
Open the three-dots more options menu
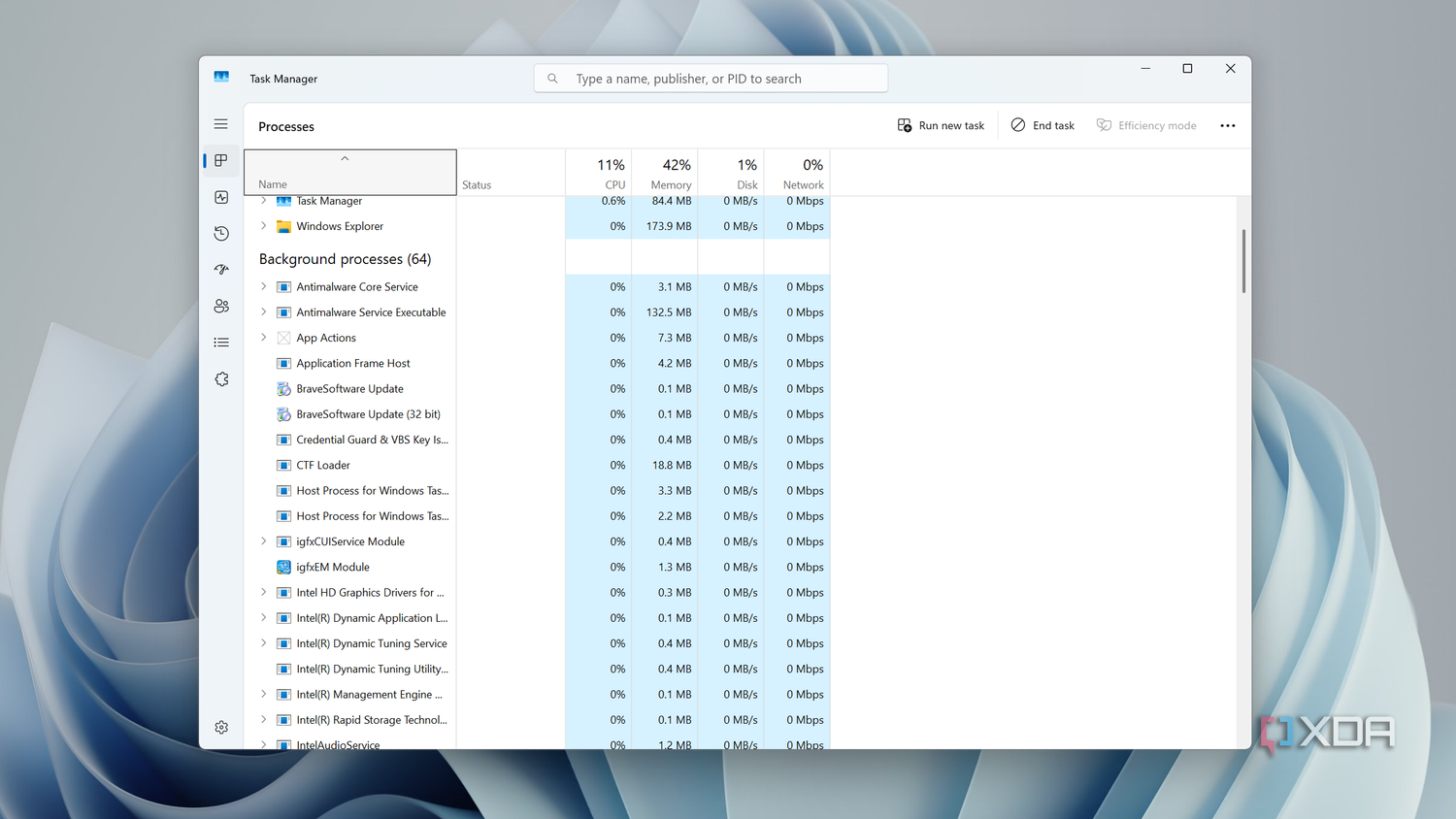tap(1228, 125)
